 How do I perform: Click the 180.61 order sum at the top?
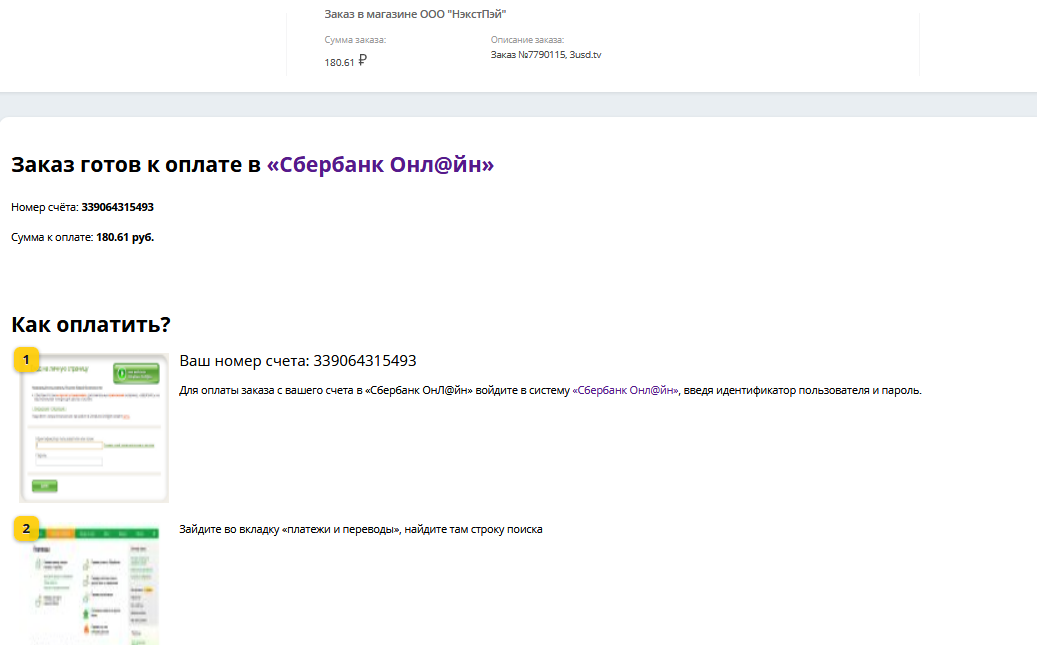[339, 62]
